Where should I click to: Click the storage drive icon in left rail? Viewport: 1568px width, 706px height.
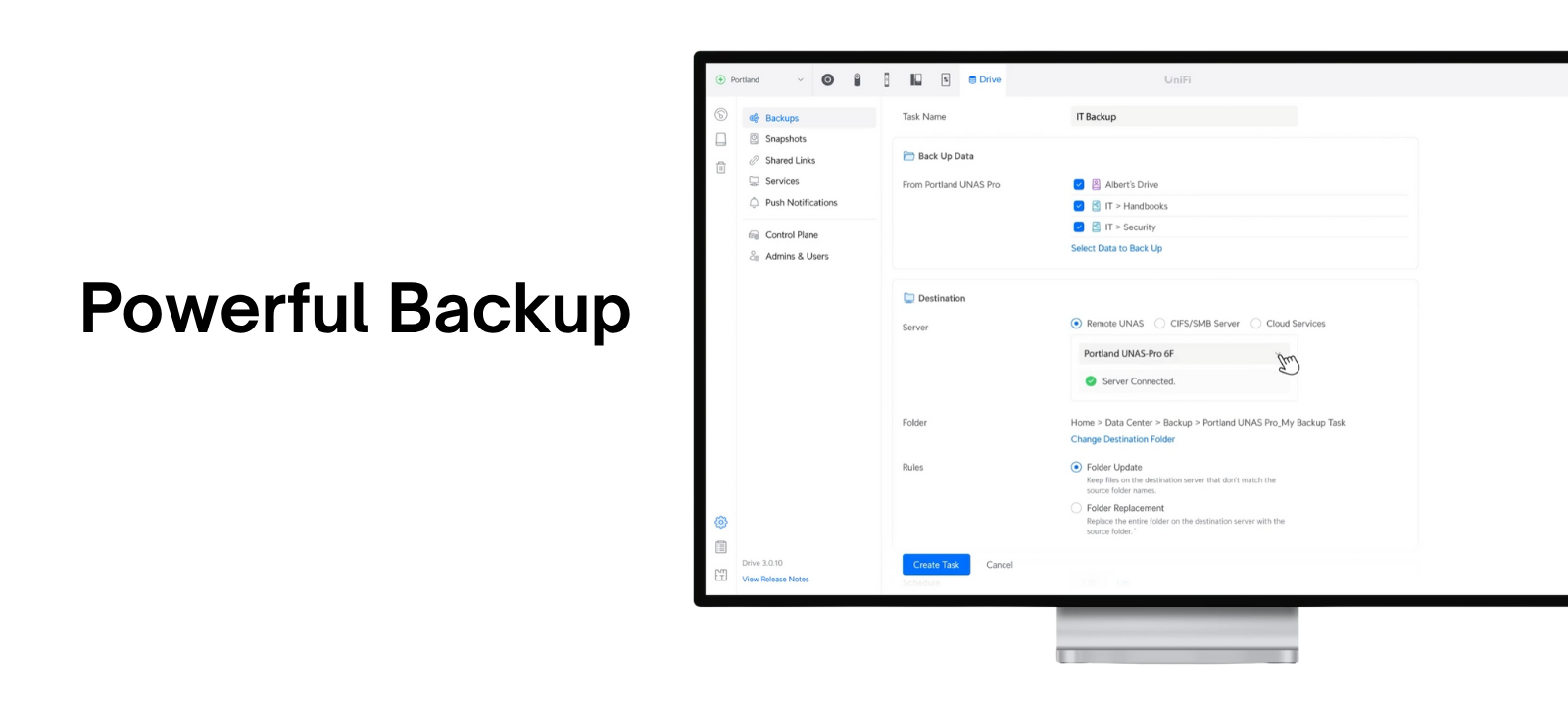(x=721, y=140)
